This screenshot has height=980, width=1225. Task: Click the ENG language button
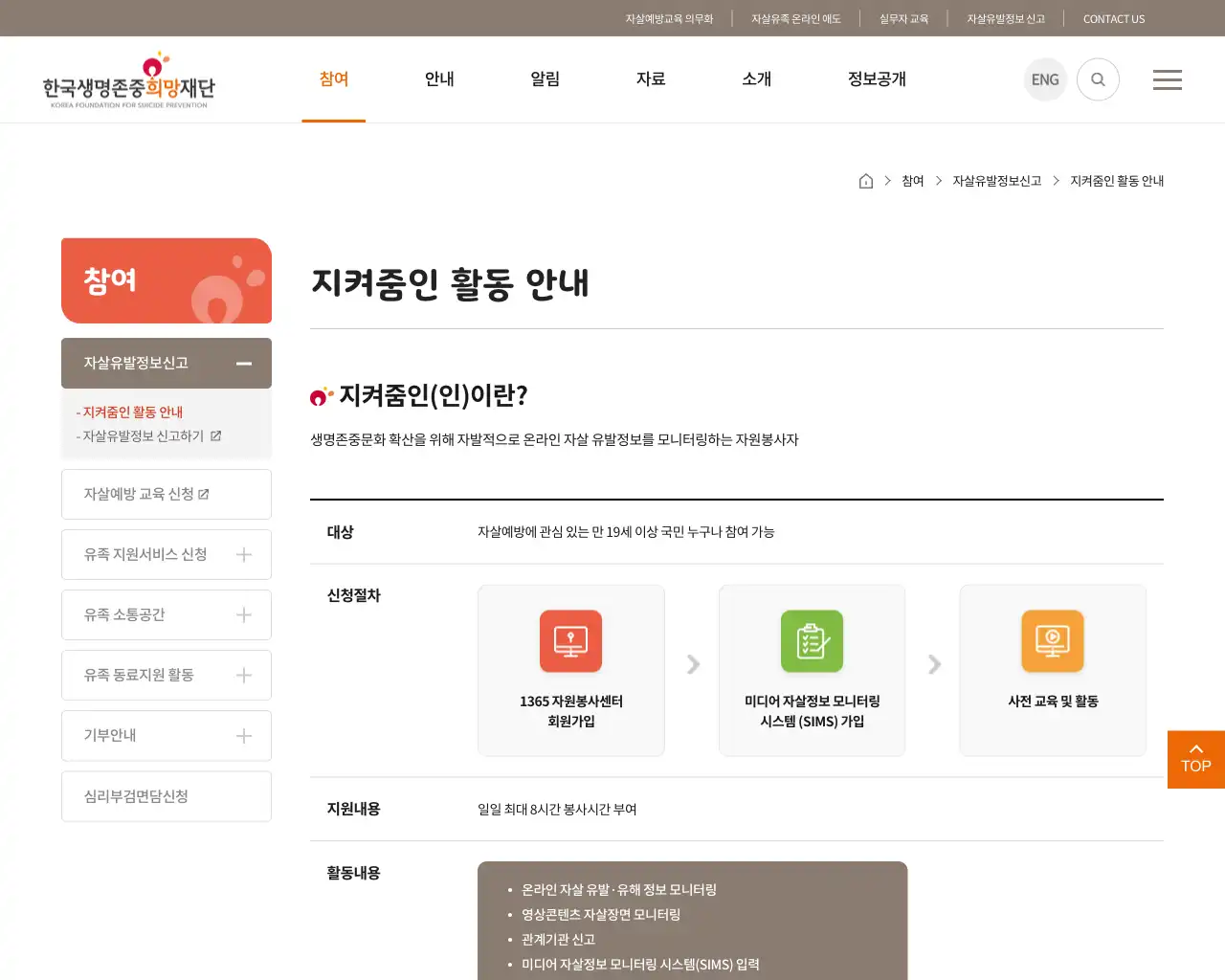coord(1045,79)
